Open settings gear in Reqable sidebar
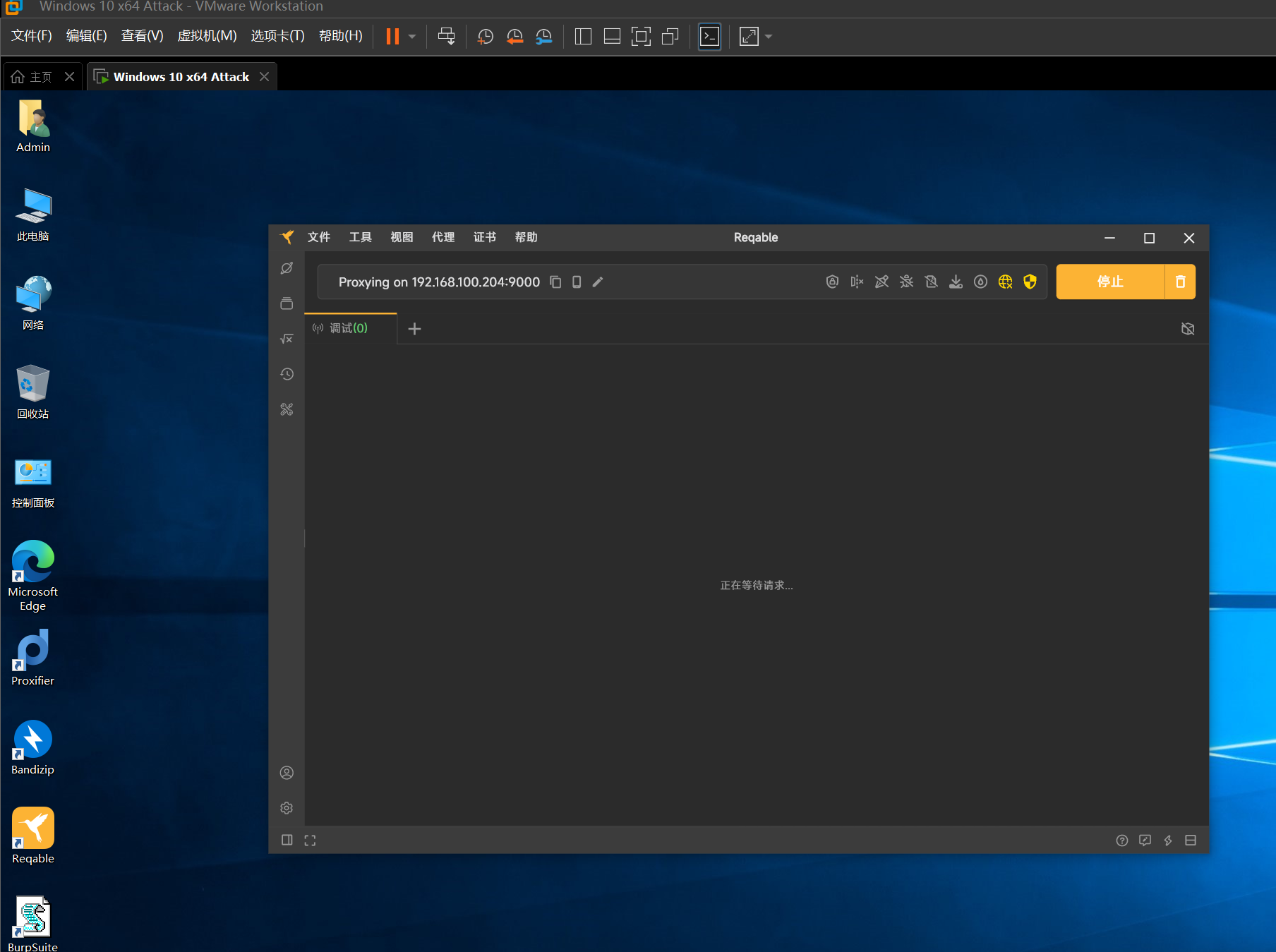The width and height of the screenshot is (1276, 952). [287, 808]
